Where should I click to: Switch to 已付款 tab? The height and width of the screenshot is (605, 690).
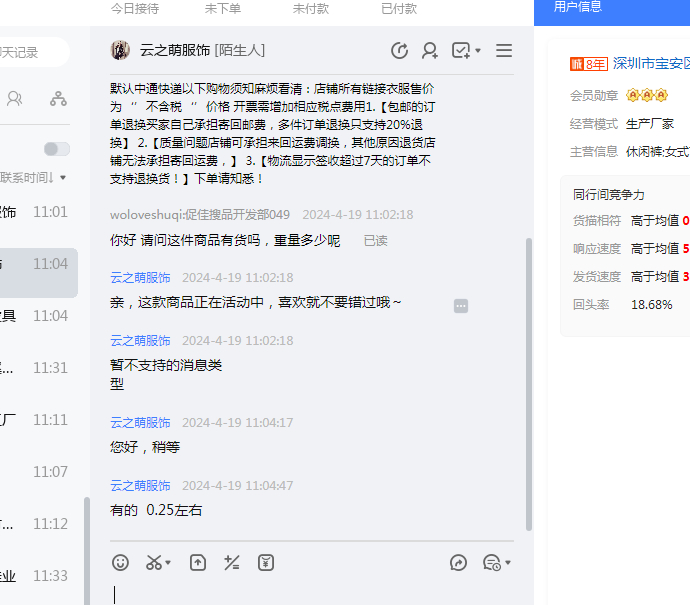[399, 8]
